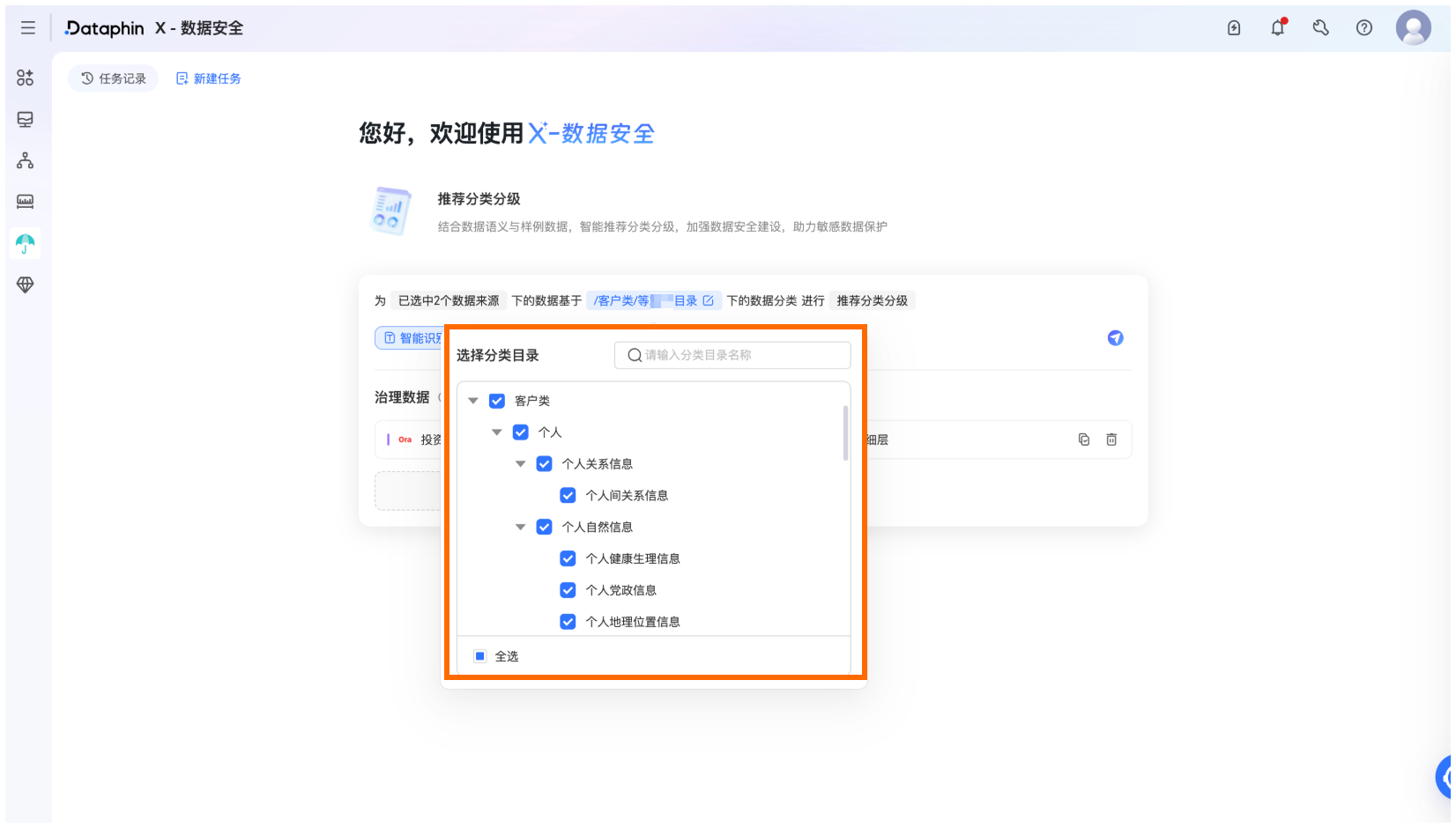Open the hamburger navigation menu
This screenshot has width=1456, height=828.
pos(28,28)
